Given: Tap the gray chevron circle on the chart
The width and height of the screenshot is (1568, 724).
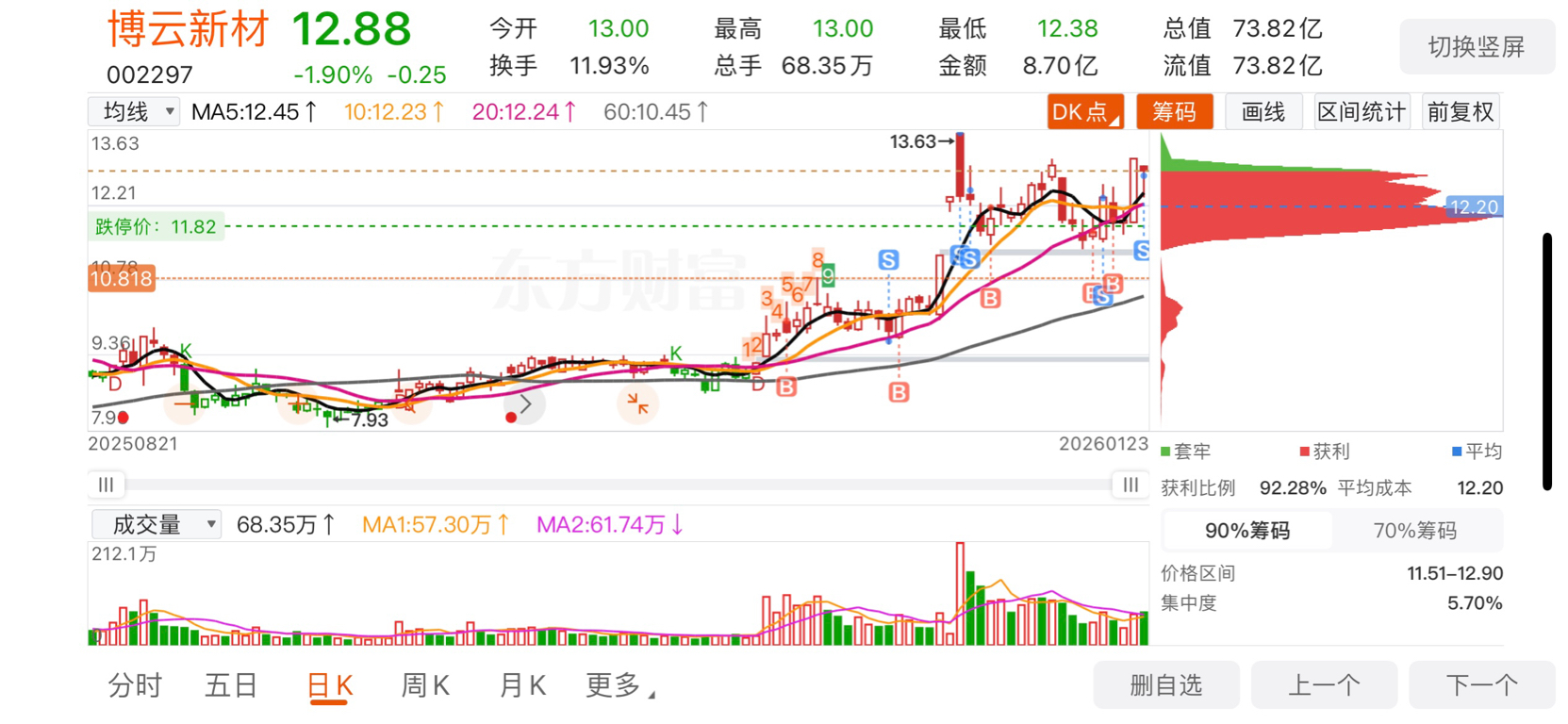Looking at the screenshot, I should (526, 405).
